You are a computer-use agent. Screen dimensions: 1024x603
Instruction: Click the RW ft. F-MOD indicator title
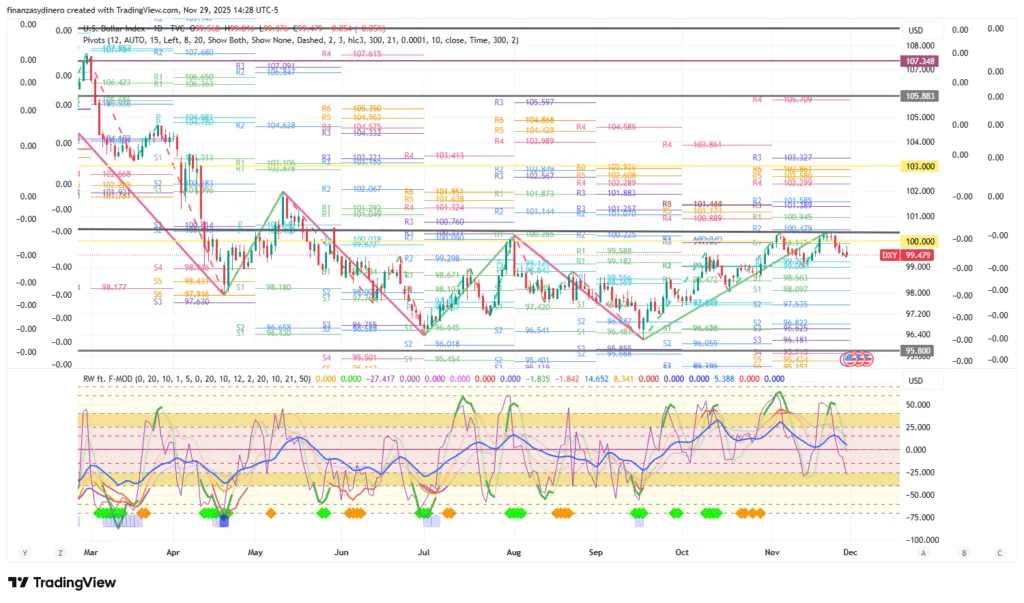coord(108,379)
